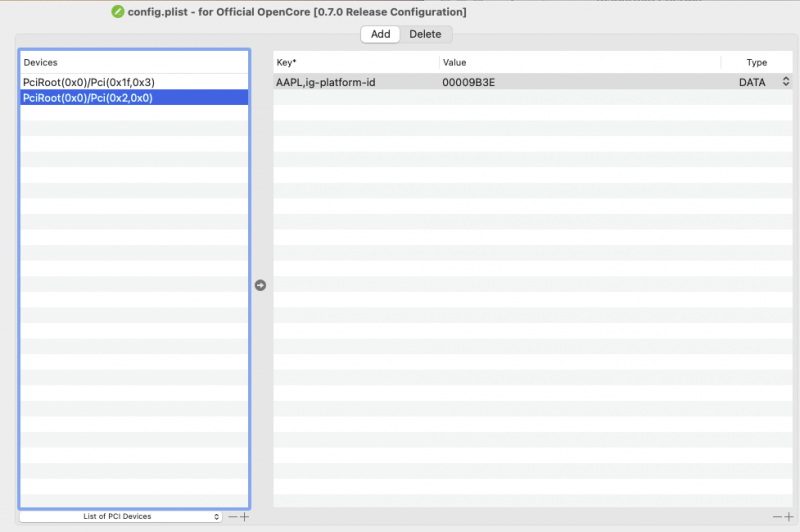
Task: Click the Type column header
Action: point(757,62)
